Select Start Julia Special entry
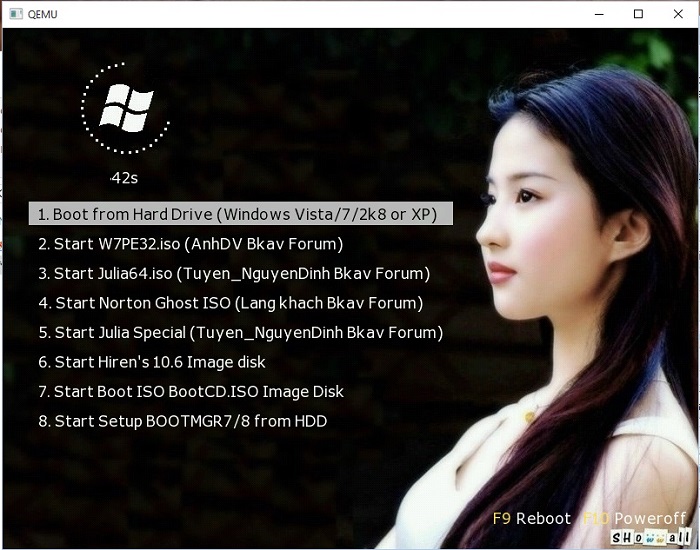Image resolution: width=700 pixels, height=550 pixels. pos(241,332)
